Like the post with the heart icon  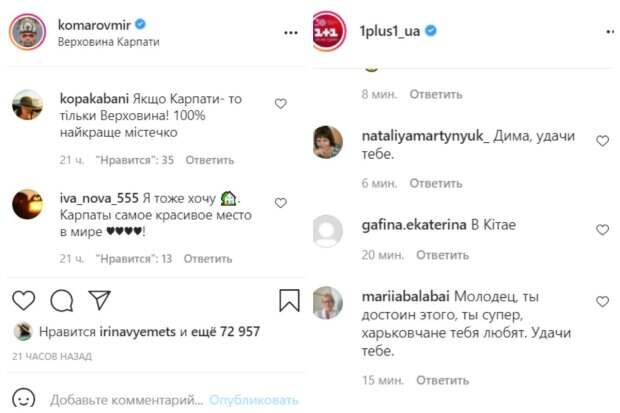(x=24, y=300)
